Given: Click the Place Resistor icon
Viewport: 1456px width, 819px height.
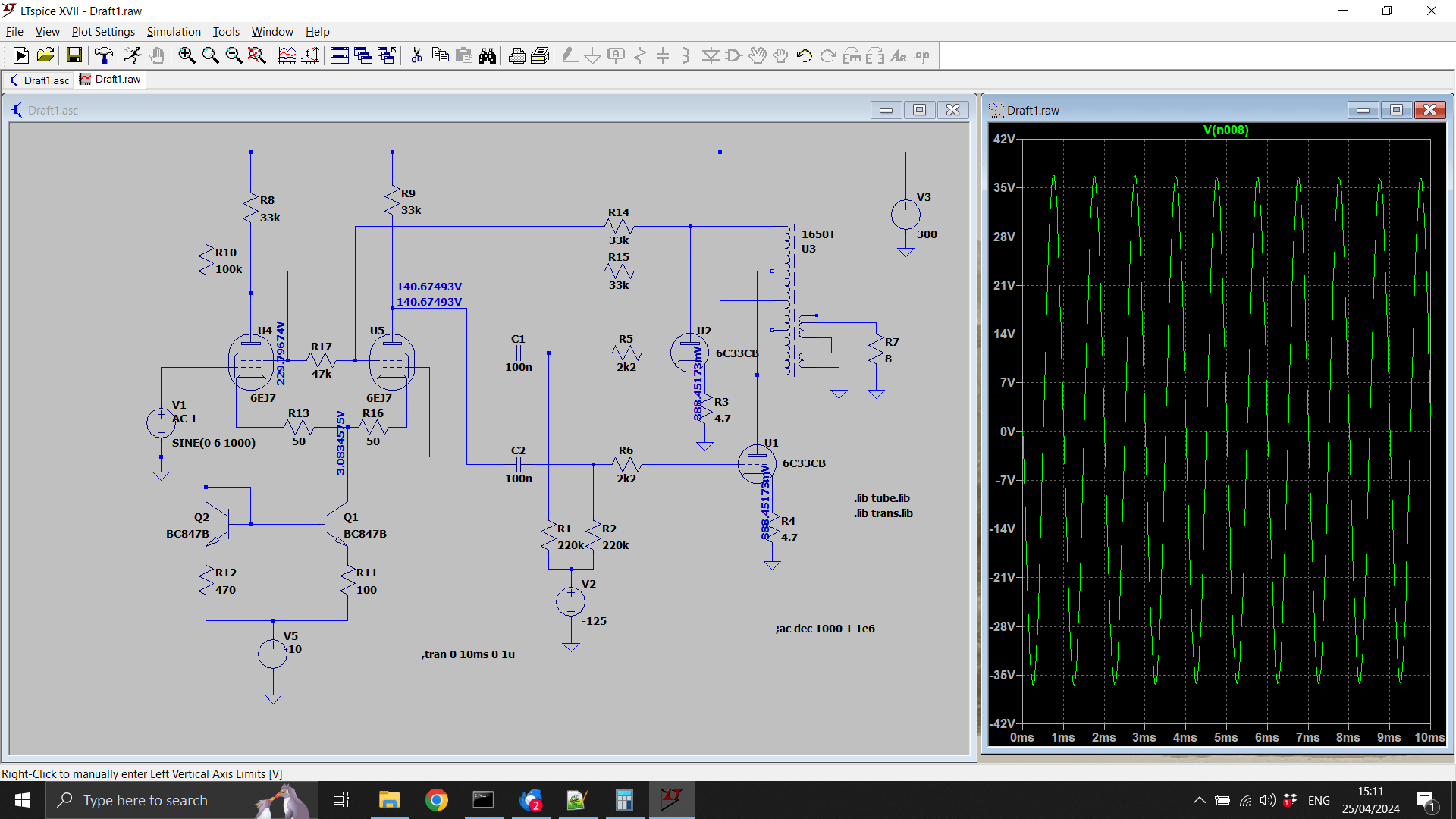Looking at the screenshot, I should point(639,55).
